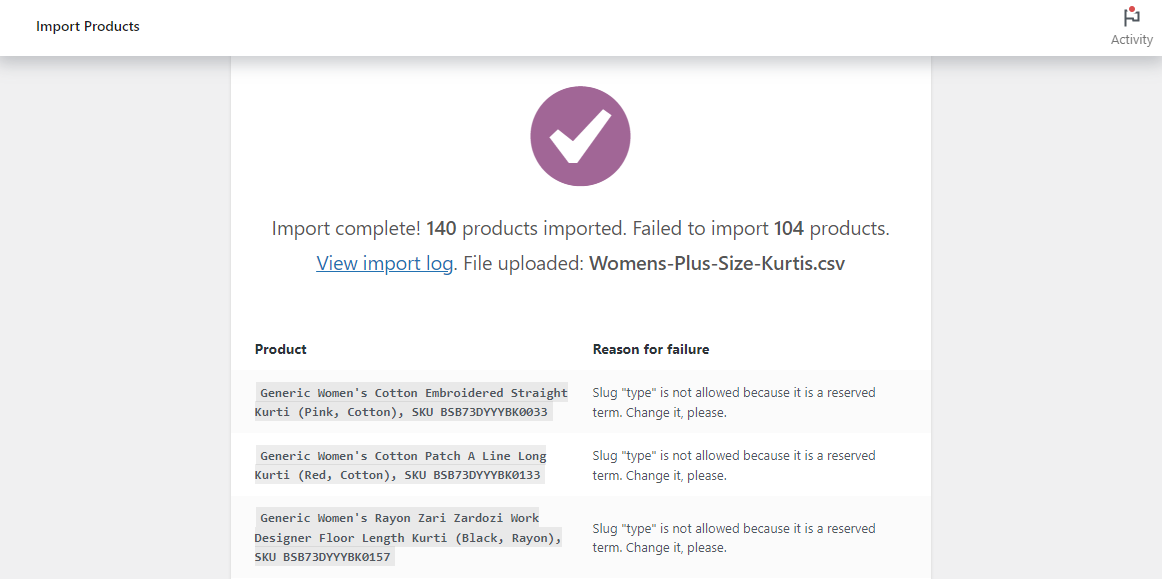Image resolution: width=1162 pixels, height=579 pixels.
Task: Select the Red Cotton Patch A Line Kurti entry
Action: (x=401, y=465)
